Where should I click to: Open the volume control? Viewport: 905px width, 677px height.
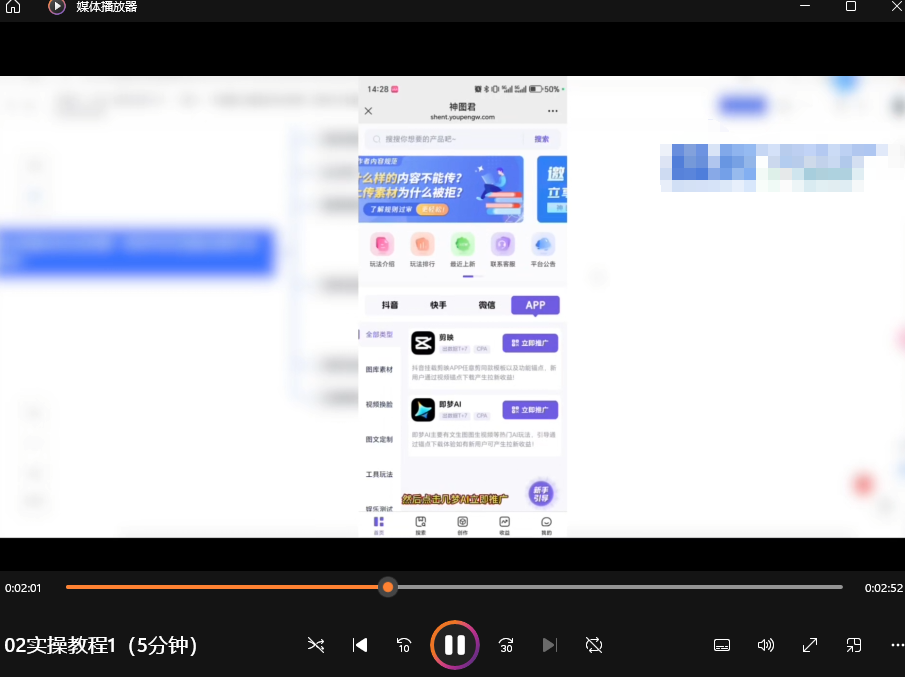click(x=766, y=645)
